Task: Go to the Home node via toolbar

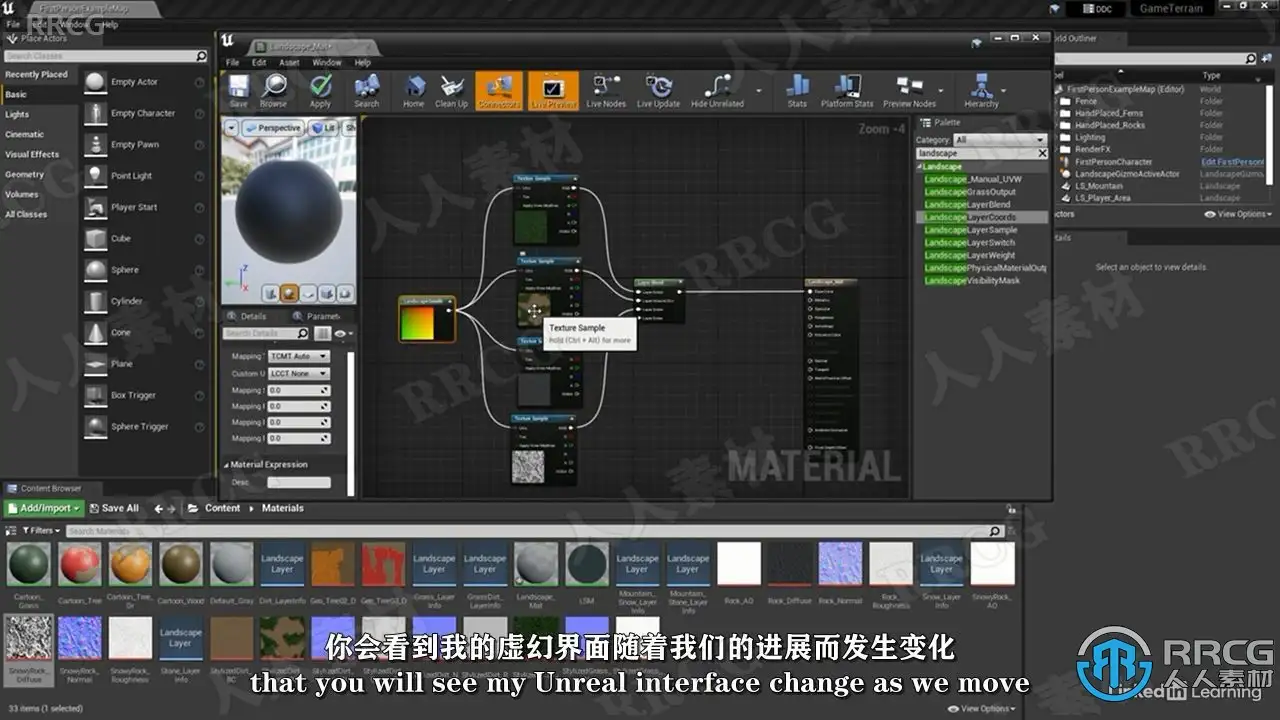Action: [x=413, y=90]
